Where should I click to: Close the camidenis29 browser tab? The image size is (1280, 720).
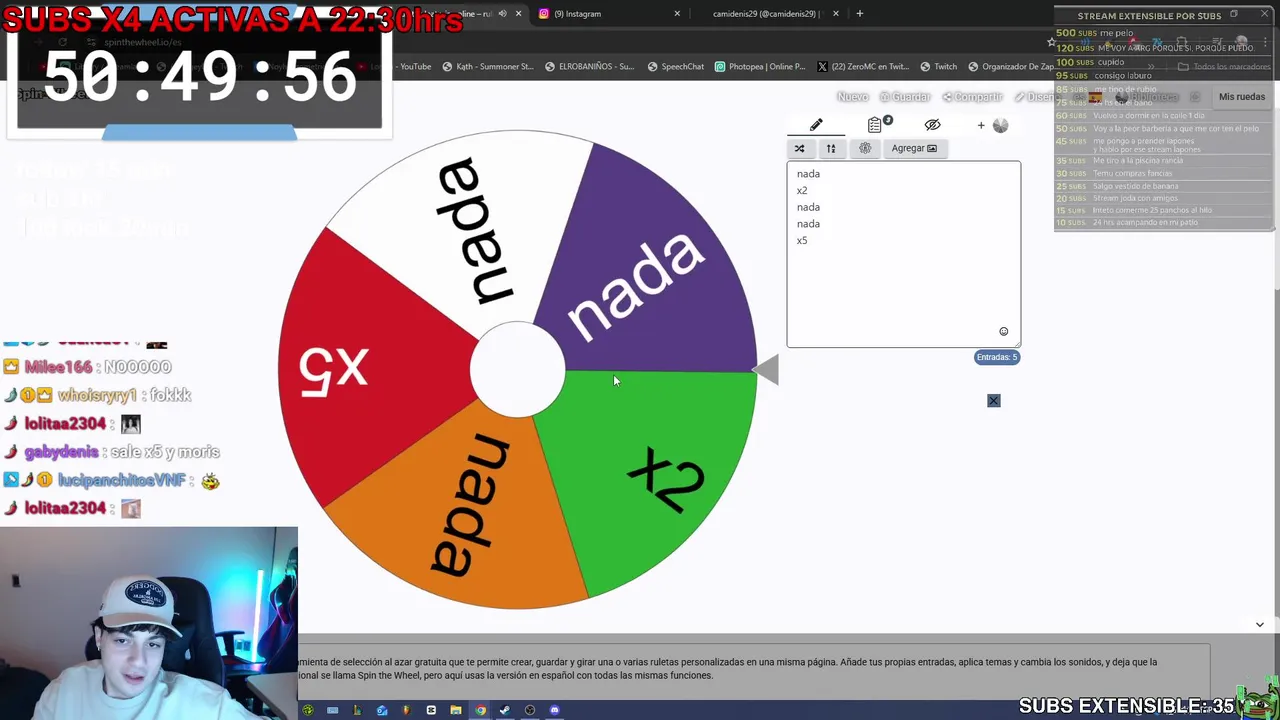coord(836,14)
